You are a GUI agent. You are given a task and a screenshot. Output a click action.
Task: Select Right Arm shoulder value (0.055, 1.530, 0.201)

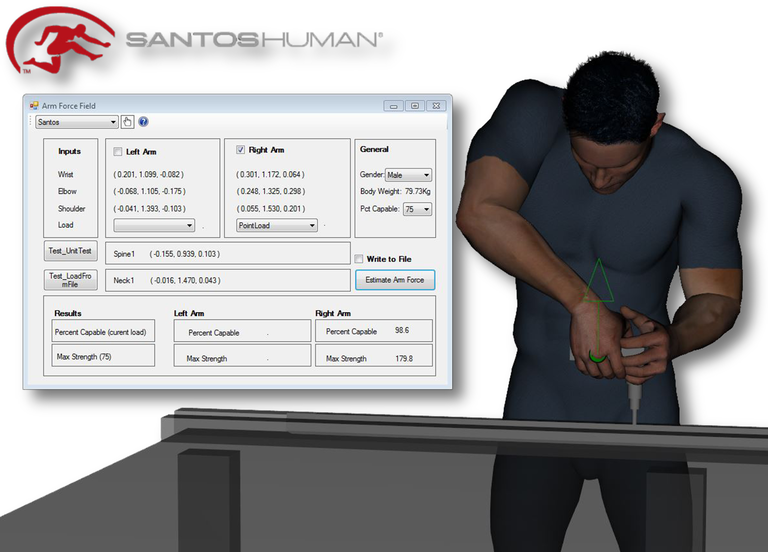tap(270, 209)
